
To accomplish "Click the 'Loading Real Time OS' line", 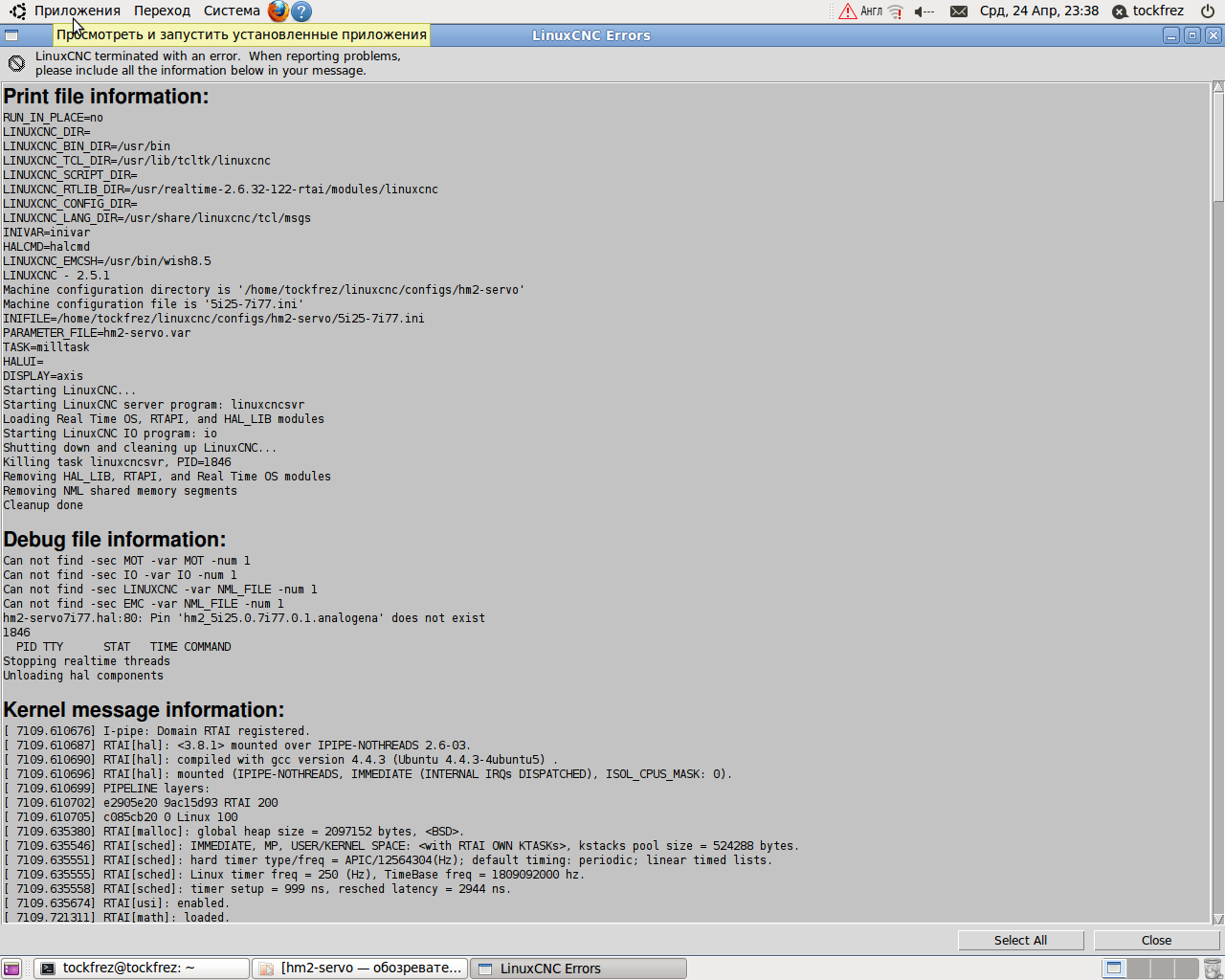I will 164,419.
